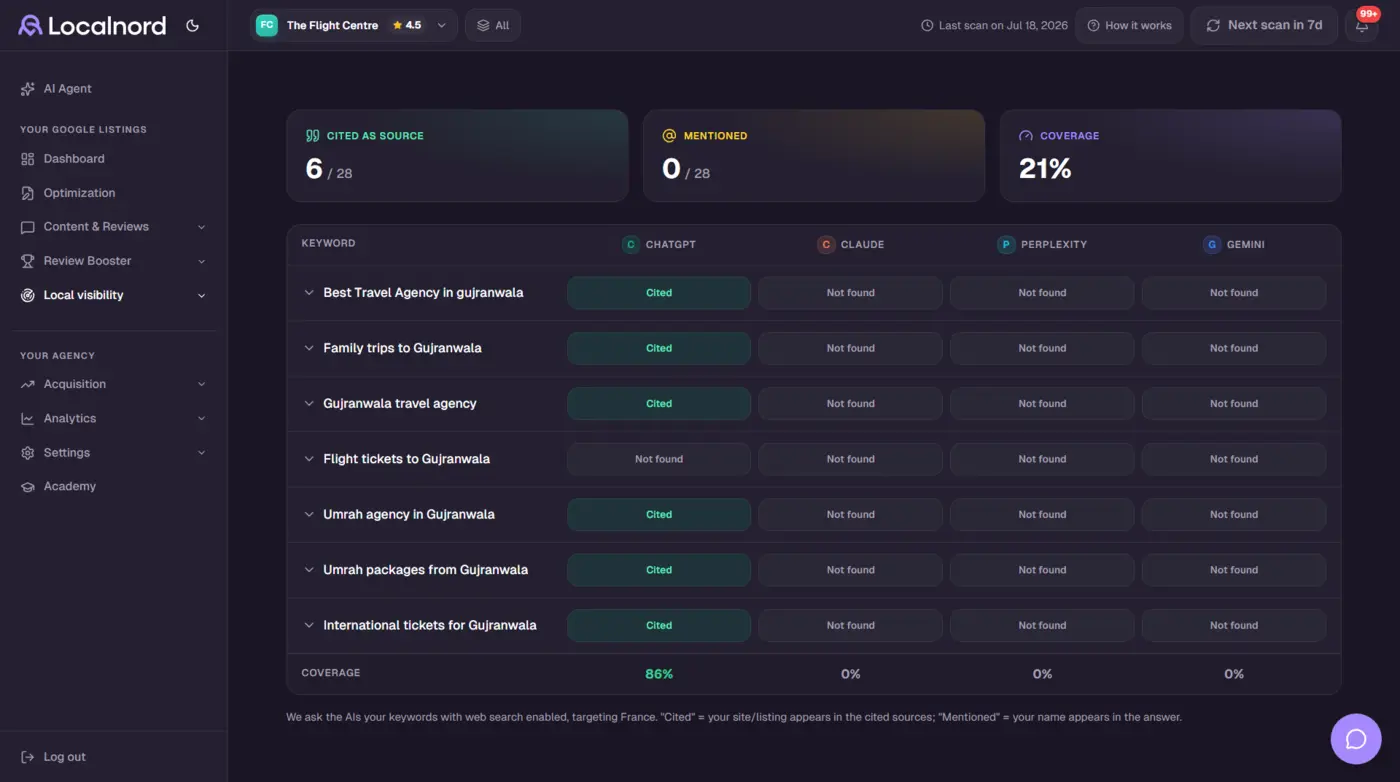
Task: Click the Optimization icon in sidebar
Action: tap(28, 193)
